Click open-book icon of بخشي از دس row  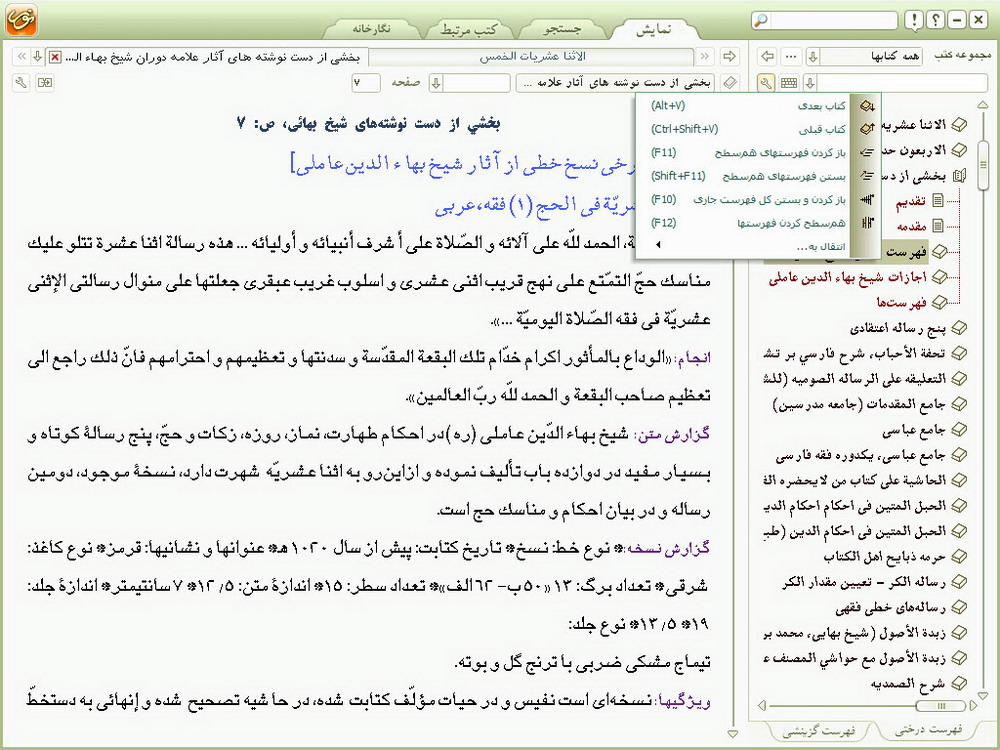[x=959, y=175]
